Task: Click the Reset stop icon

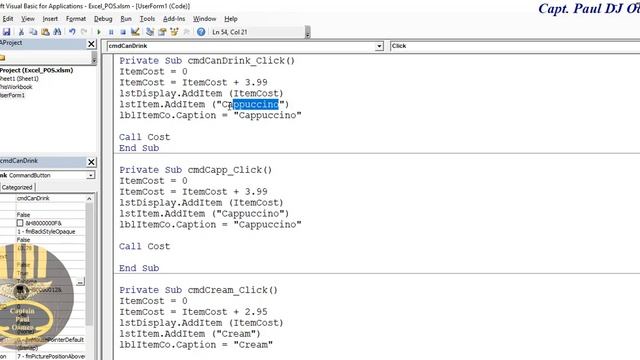Action: [123, 32]
